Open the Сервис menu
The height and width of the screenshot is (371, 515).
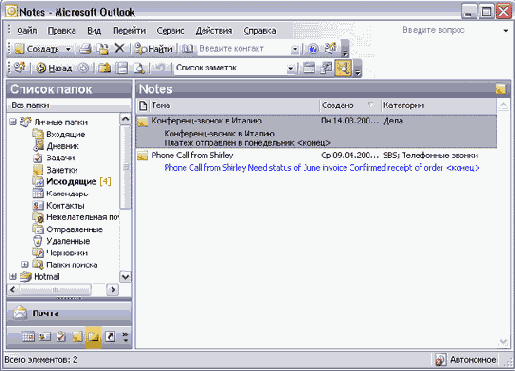pos(170,31)
